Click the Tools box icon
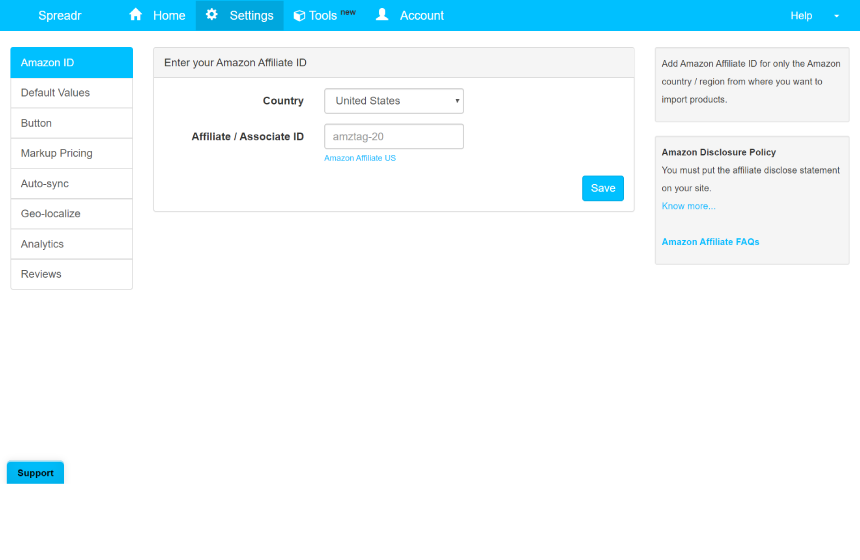Viewport: 860px width, 560px height. (299, 16)
